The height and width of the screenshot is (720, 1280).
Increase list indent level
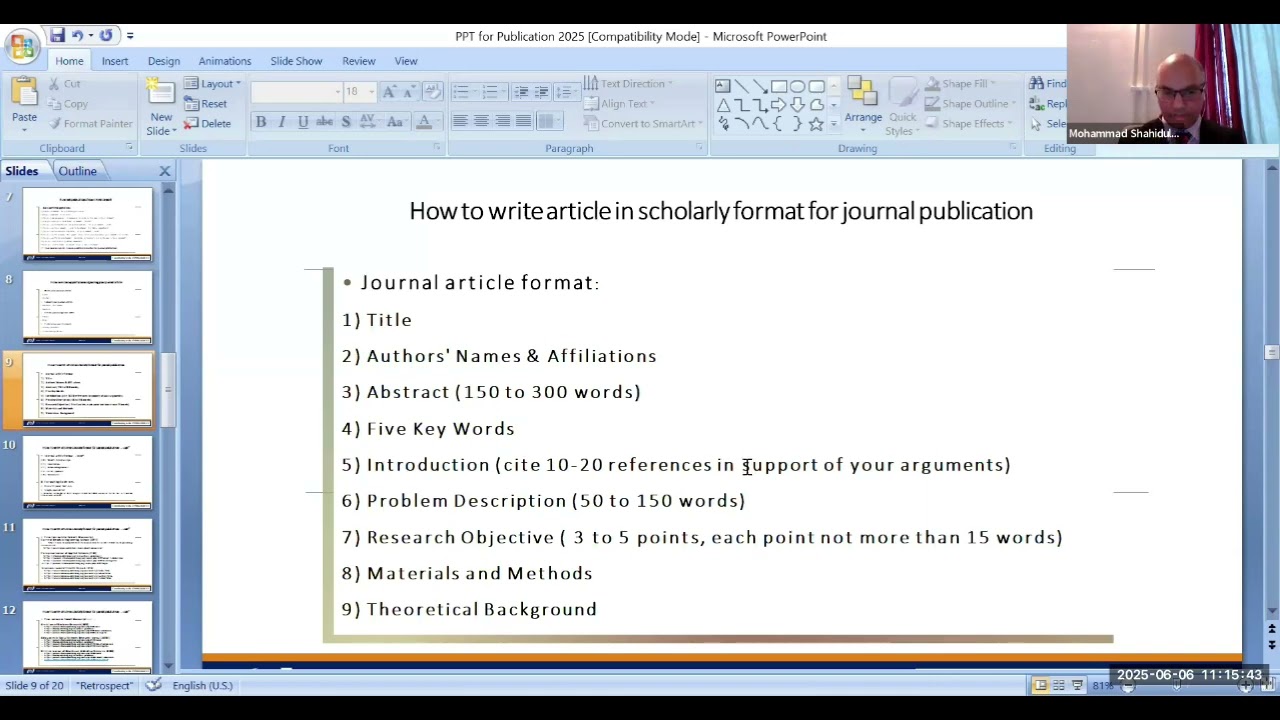(x=541, y=92)
